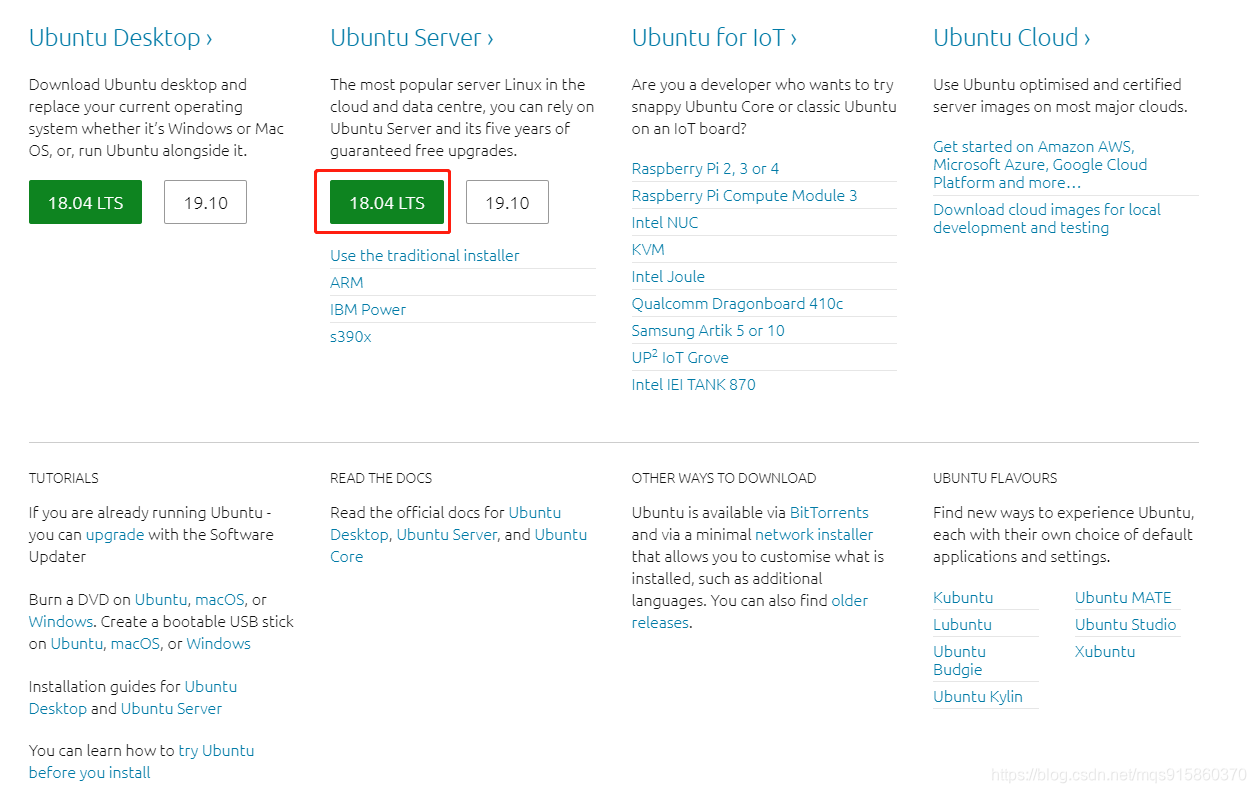
Task: Open official docs for Ubuntu Server
Action: [446, 535]
